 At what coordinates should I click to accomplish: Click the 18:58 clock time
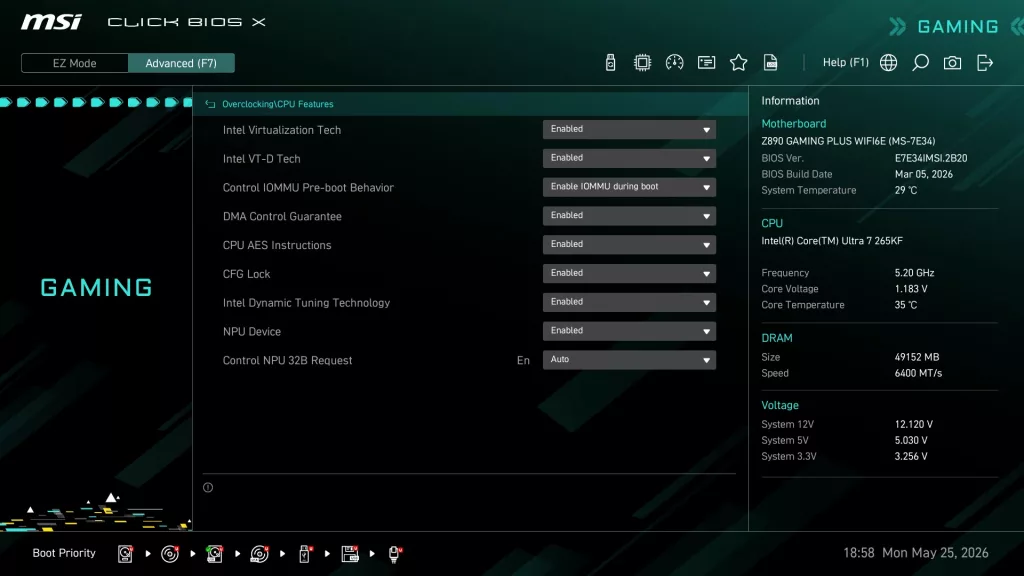858,553
